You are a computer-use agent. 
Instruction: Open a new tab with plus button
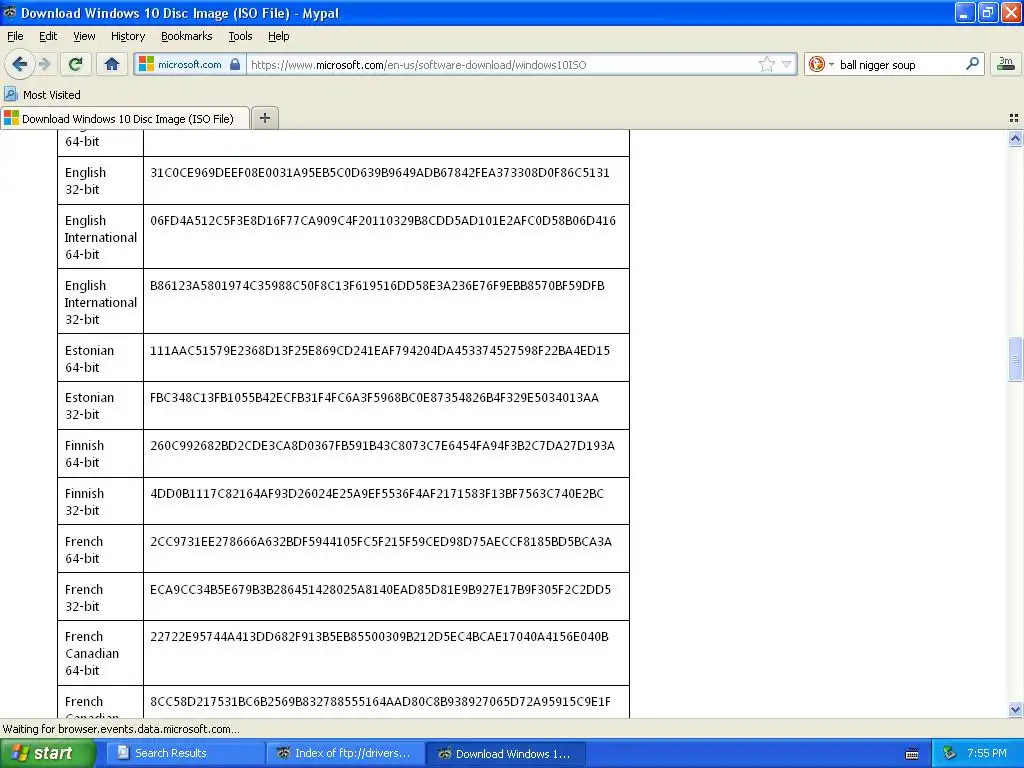pyautogui.click(x=264, y=118)
